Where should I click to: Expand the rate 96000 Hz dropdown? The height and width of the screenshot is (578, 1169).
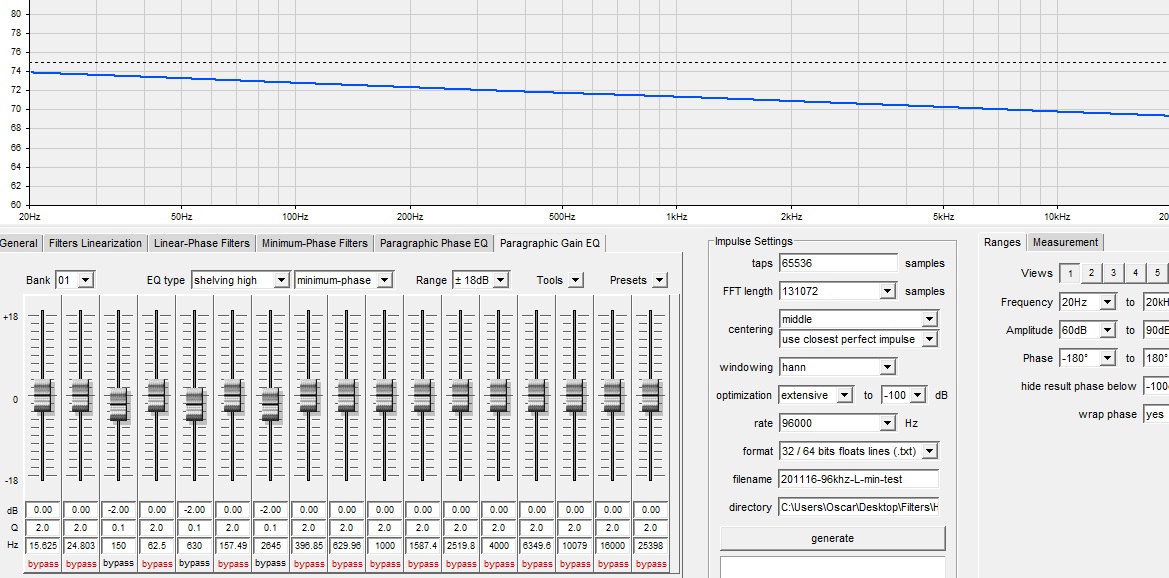(887, 423)
